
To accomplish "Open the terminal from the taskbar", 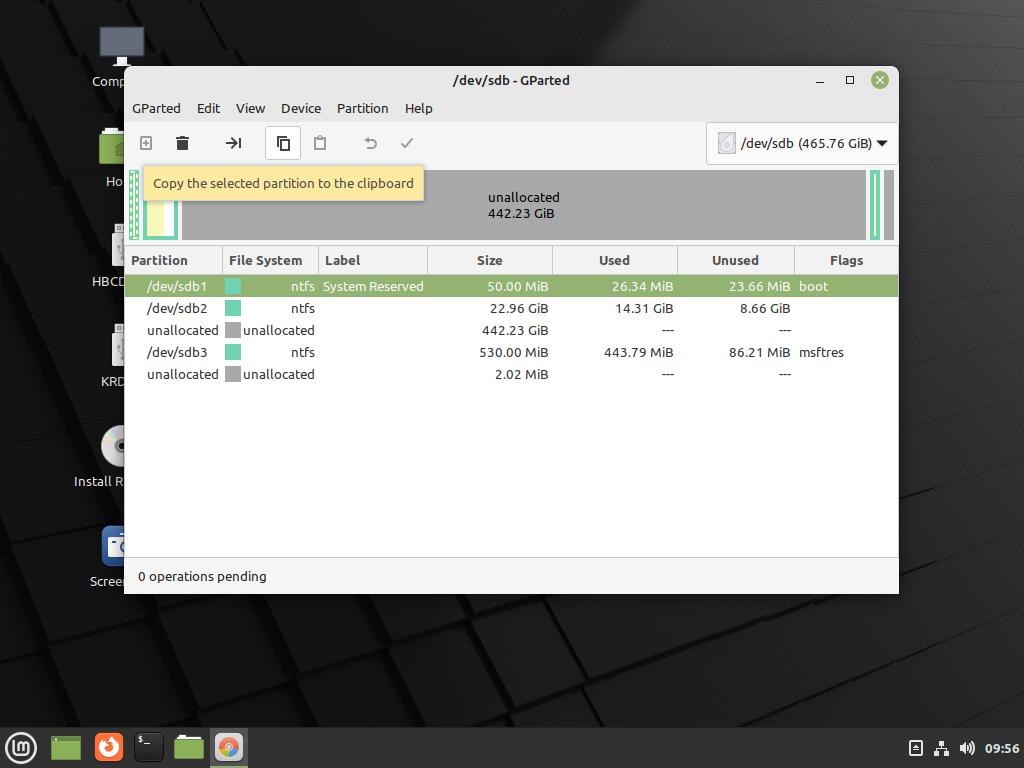I will [x=149, y=746].
